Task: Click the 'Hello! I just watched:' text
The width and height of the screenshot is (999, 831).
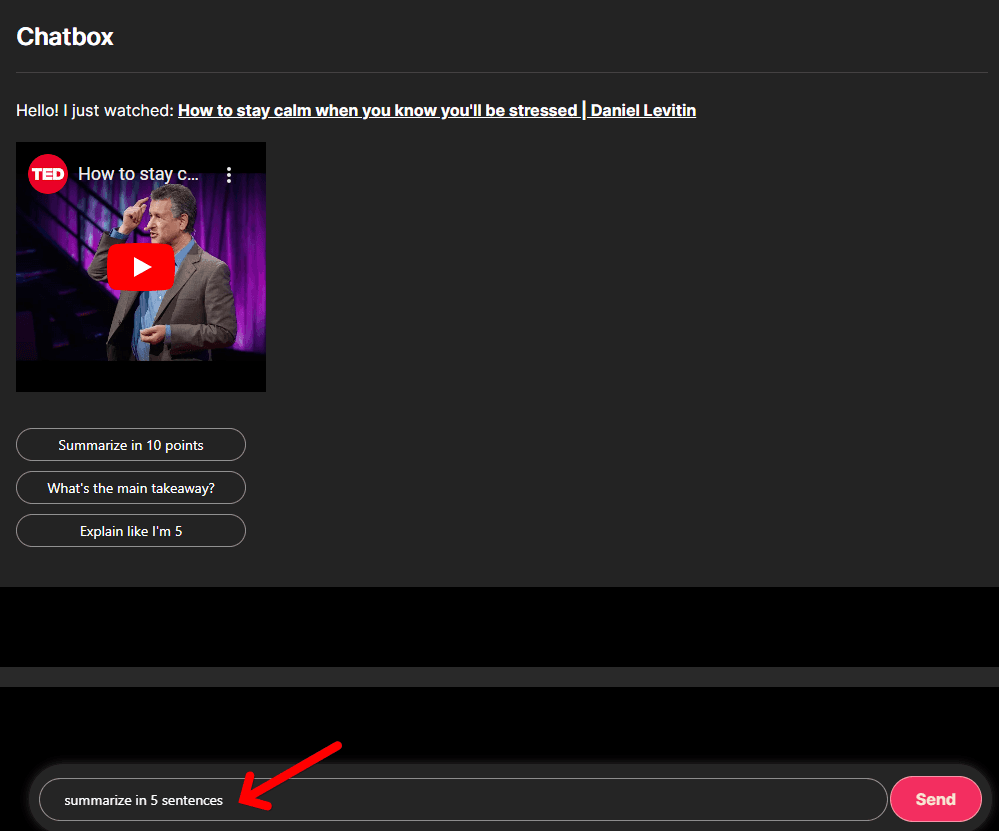Action: point(95,110)
